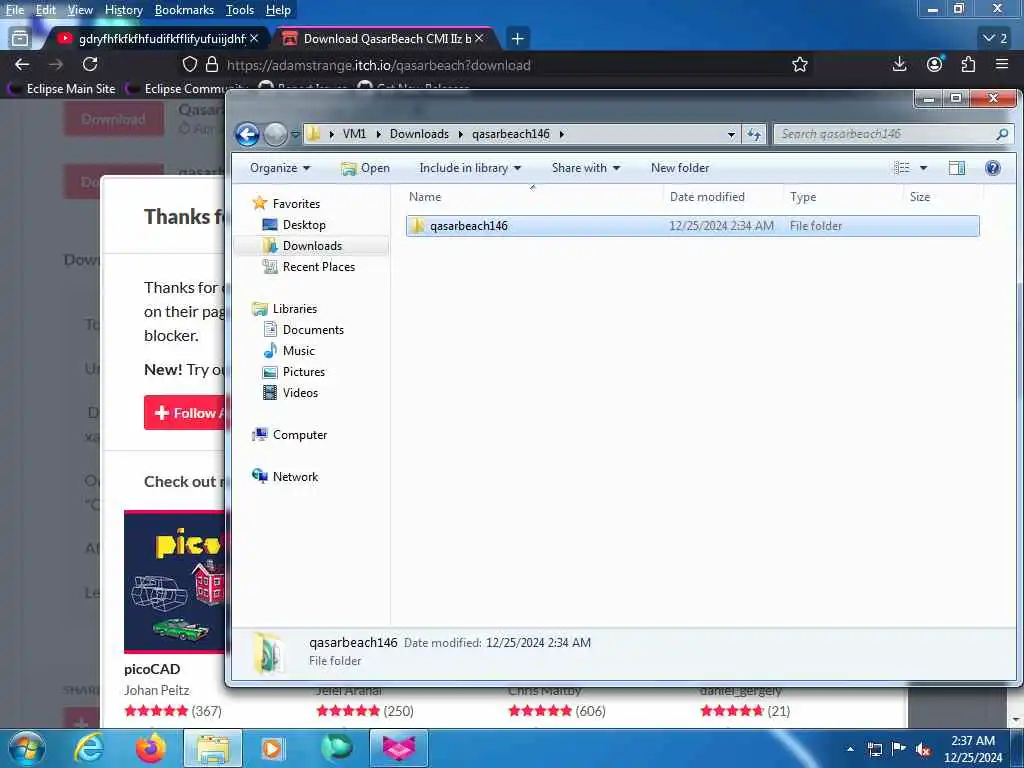Sort by Size column header
The image size is (1024, 768).
point(920,197)
